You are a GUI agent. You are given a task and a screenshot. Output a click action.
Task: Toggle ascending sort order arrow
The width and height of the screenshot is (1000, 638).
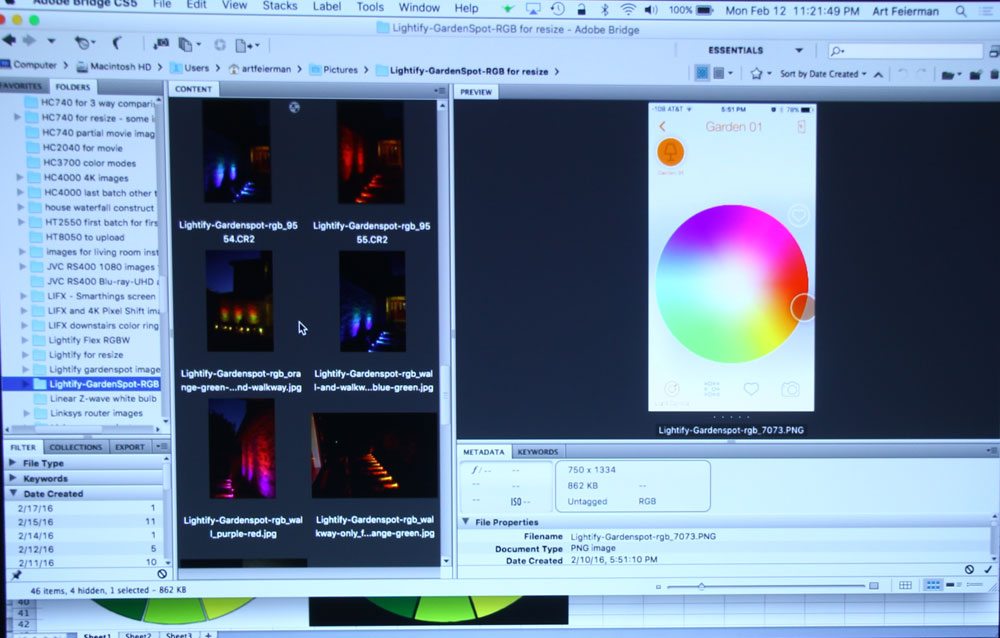pos(879,74)
